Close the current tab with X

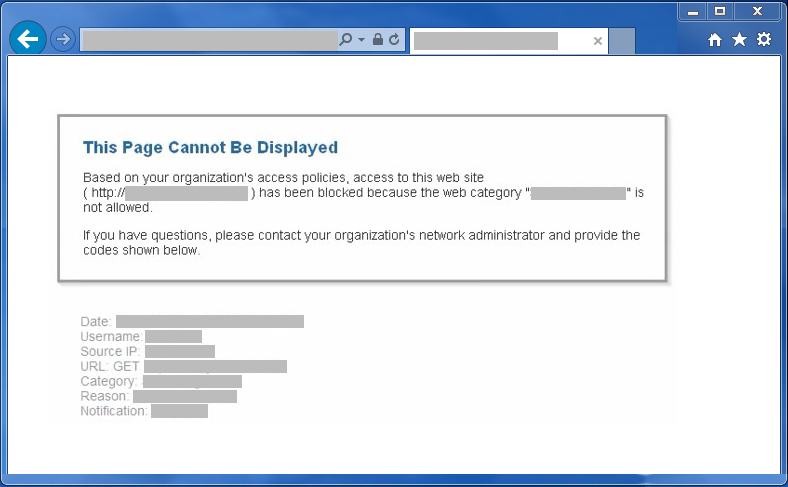(x=598, y=41)
